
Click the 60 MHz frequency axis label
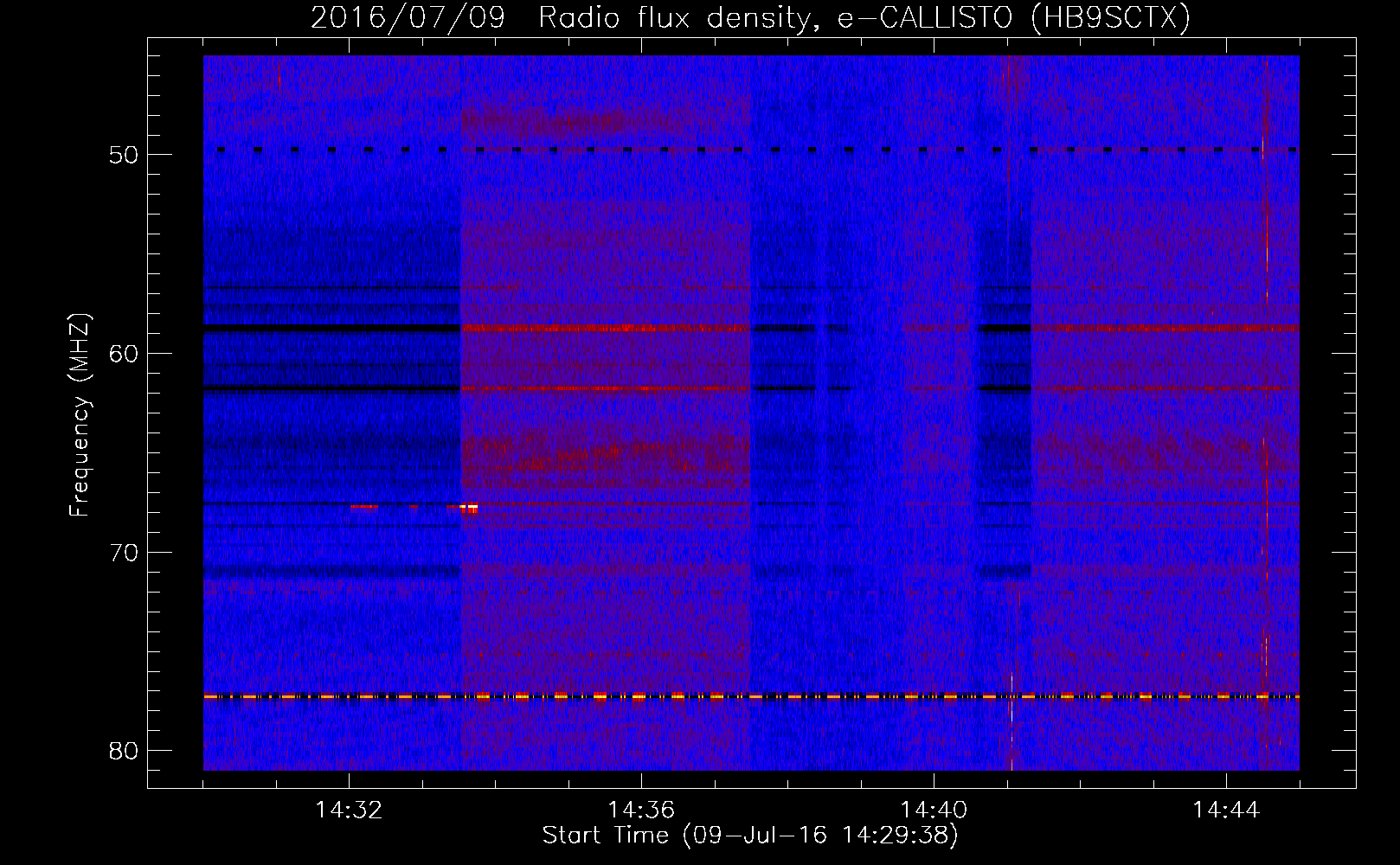click(x=124, y=354)
